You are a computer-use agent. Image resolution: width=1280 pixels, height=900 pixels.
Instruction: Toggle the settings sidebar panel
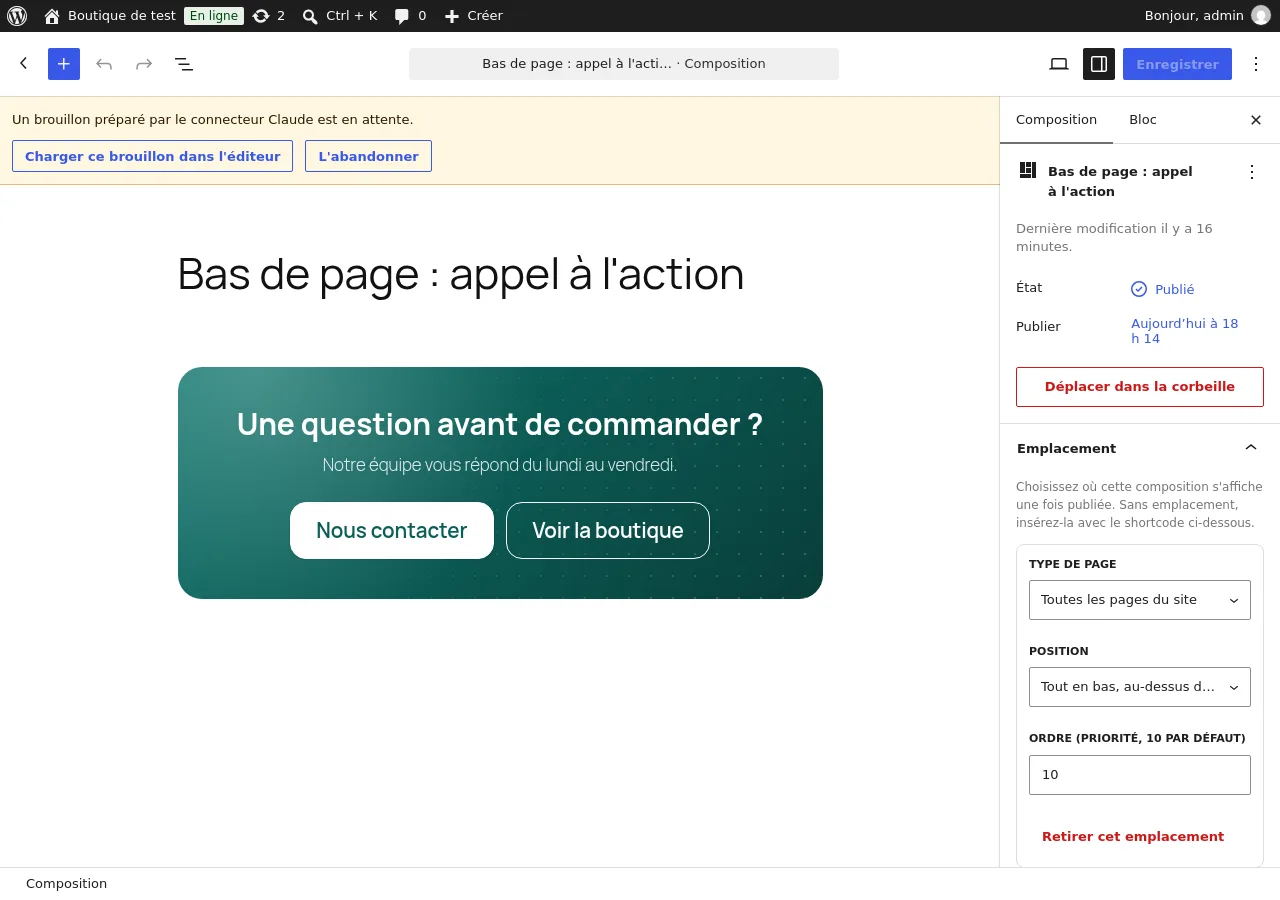tap(1099, 64)
